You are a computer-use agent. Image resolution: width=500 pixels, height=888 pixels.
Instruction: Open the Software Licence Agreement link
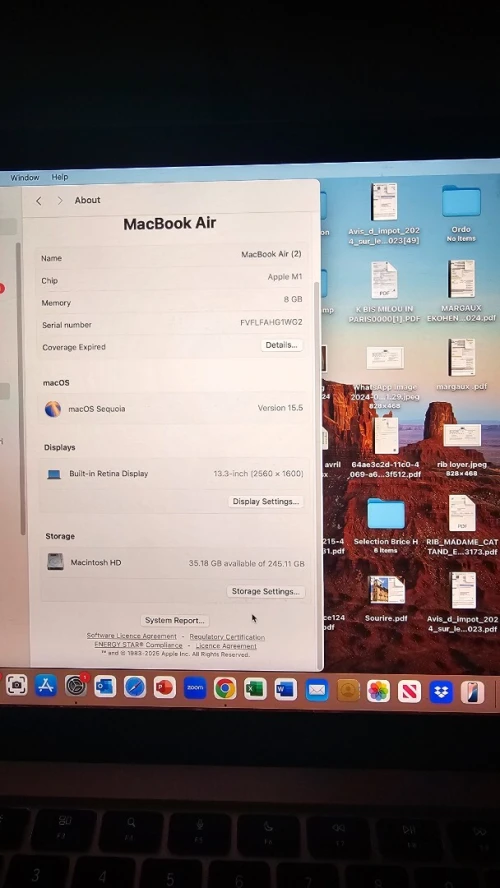coord(131,636)
